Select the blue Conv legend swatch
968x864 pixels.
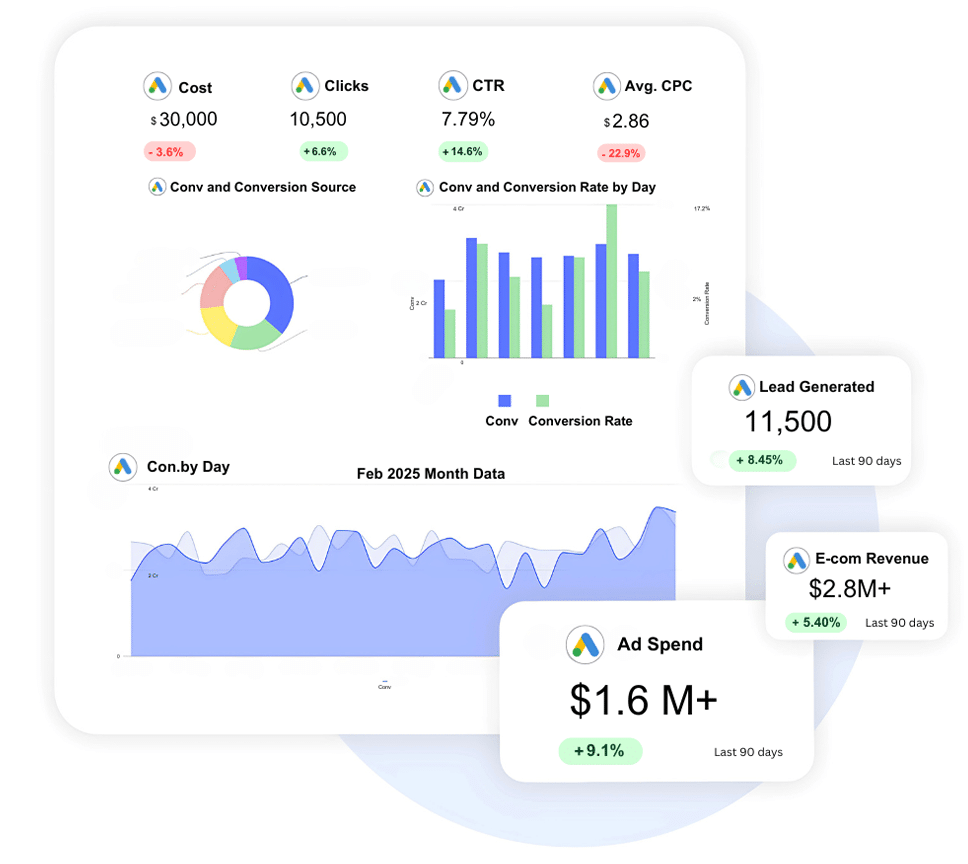tap(504, 401)
